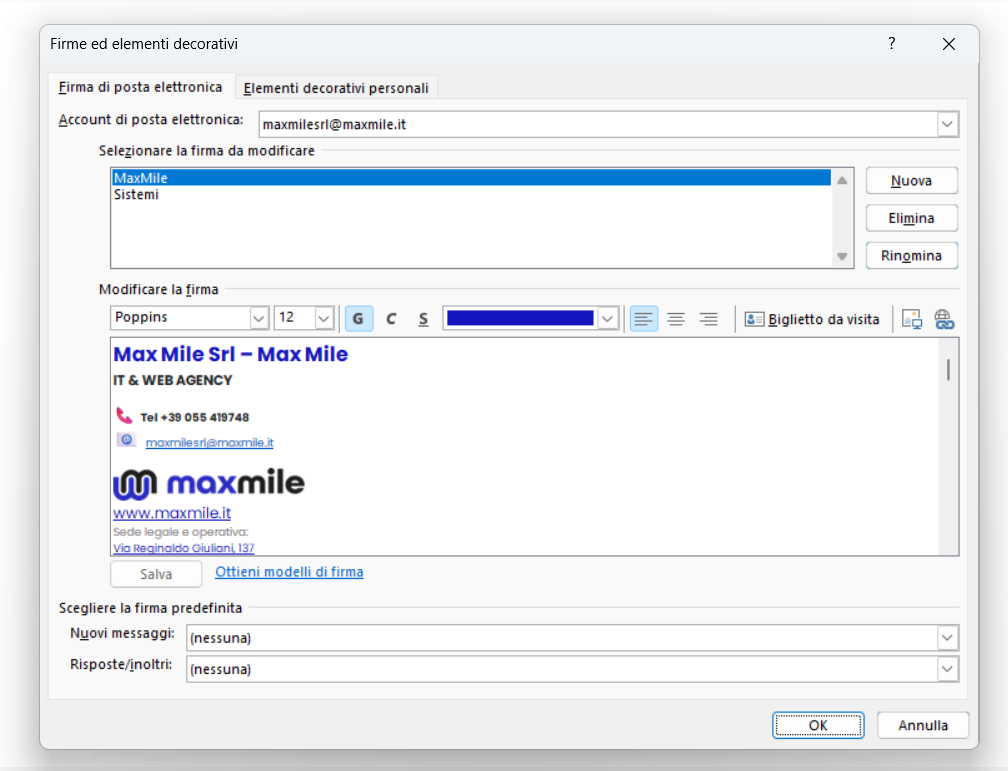Click the Sede legale e operativa text

pyautogui.click(x=181, y=532)
